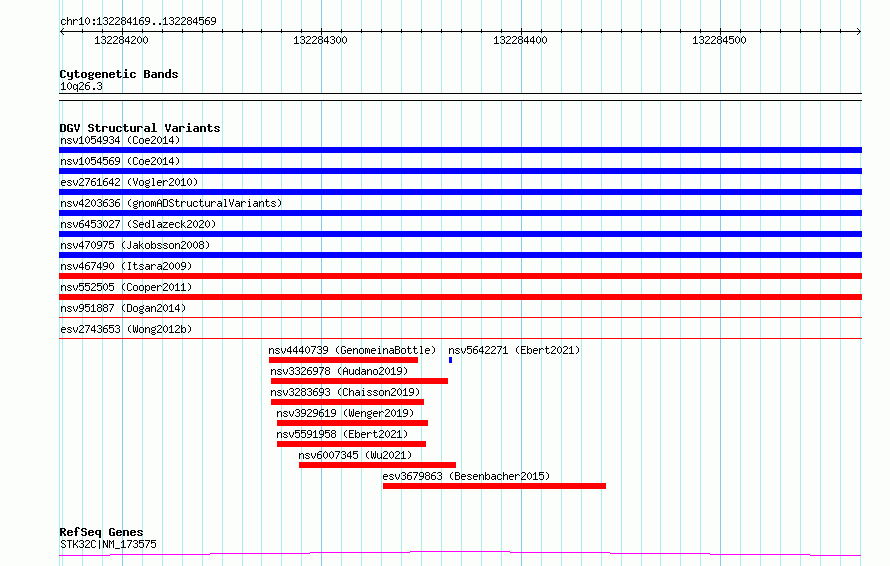The width and height of the screenshot is (890, 566).
Task: Open nsv470975 (Jakobsson2008) variant label
Action: (x=135, y=245)
